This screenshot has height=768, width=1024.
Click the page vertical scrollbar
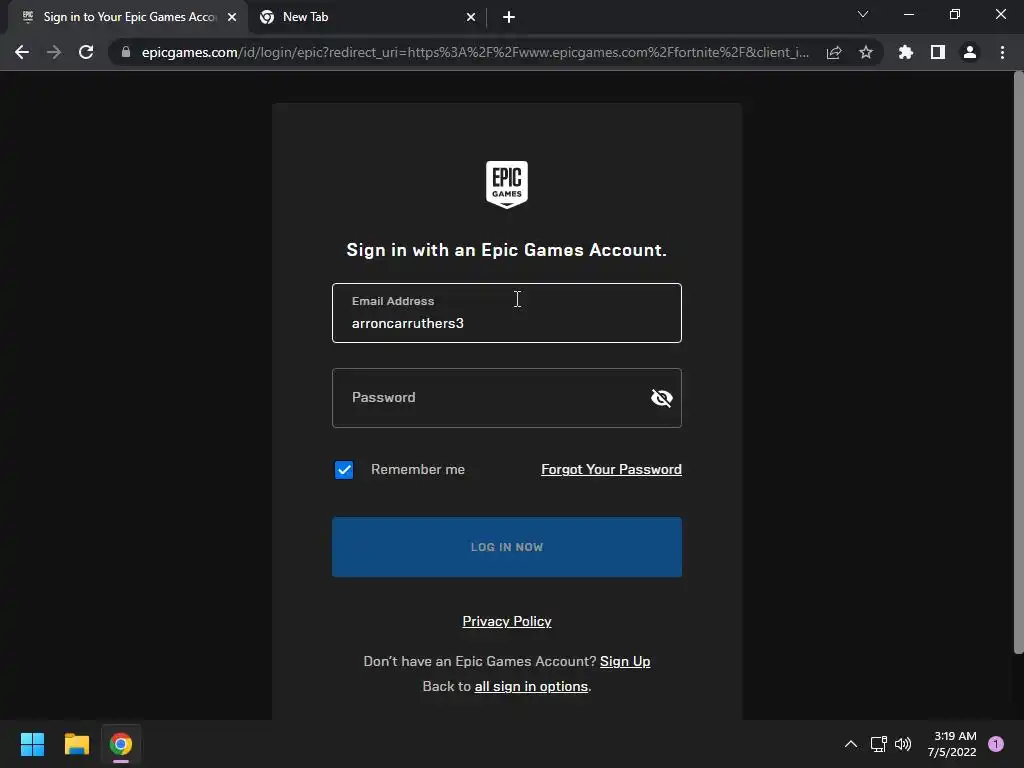click(1018, 362)
